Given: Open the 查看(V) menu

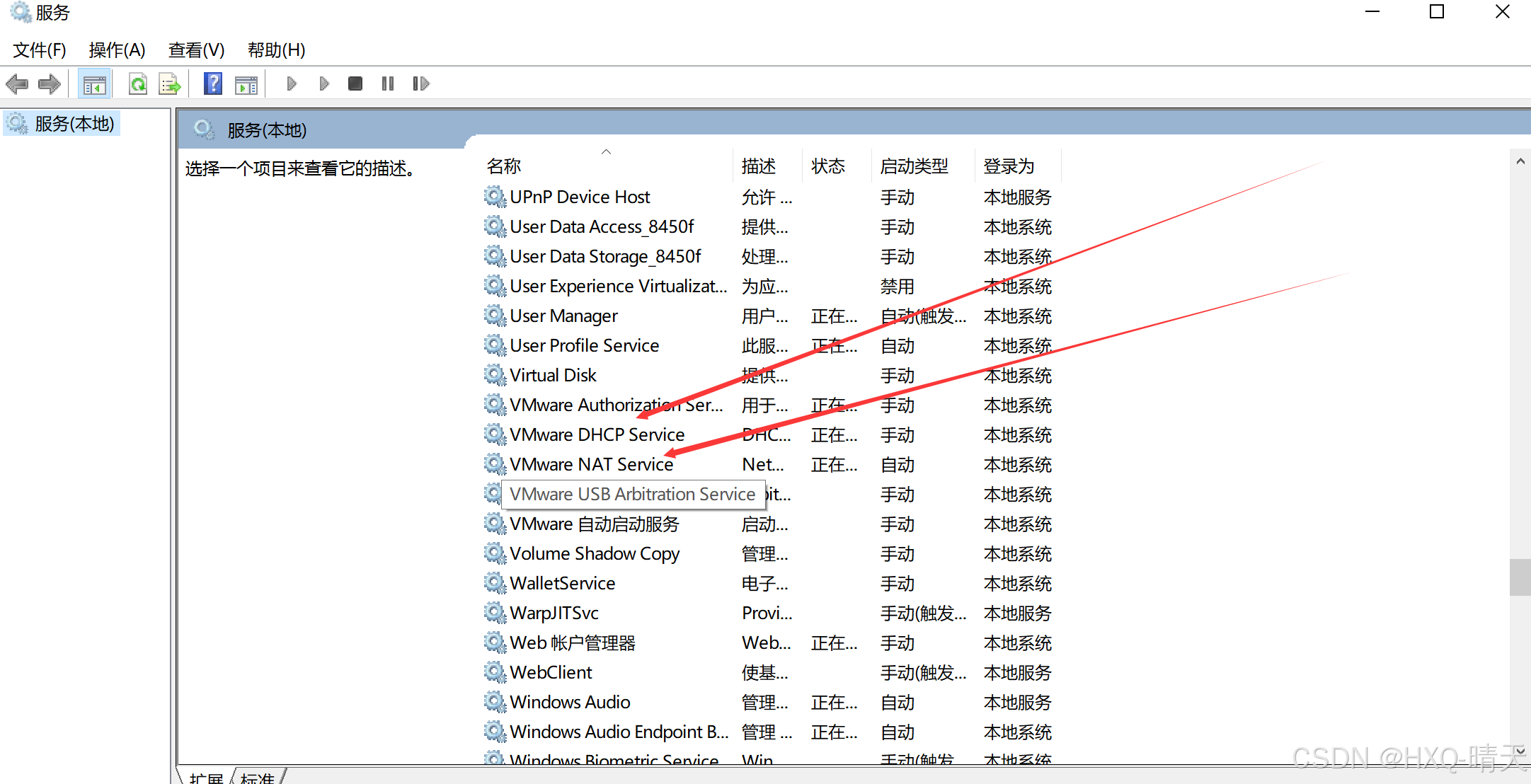Looking at the screenshot, I should pyautogui.click(x=196, y=50).
